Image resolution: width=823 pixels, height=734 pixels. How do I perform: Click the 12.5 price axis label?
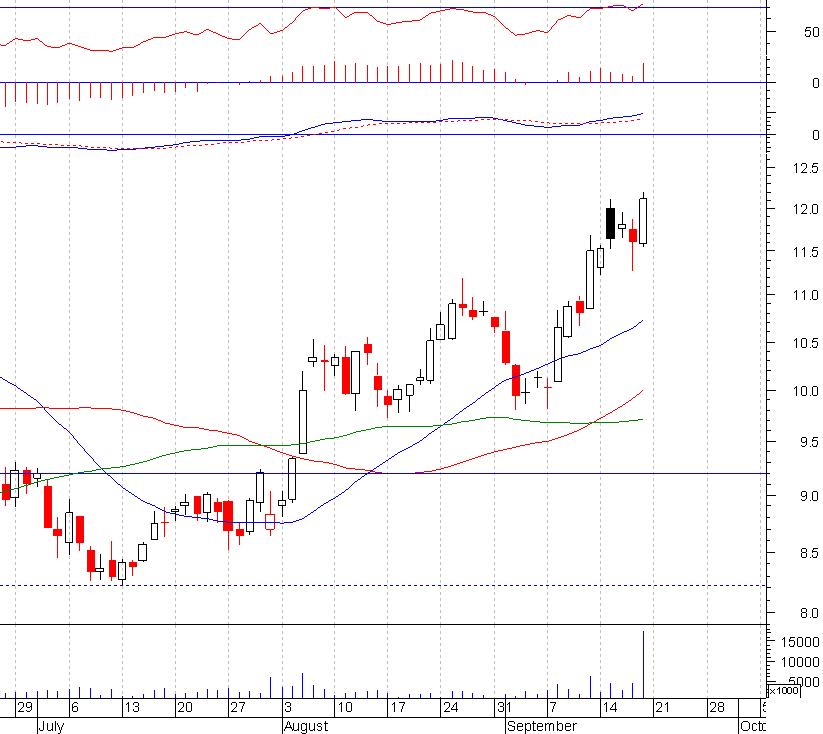(806, 168)
